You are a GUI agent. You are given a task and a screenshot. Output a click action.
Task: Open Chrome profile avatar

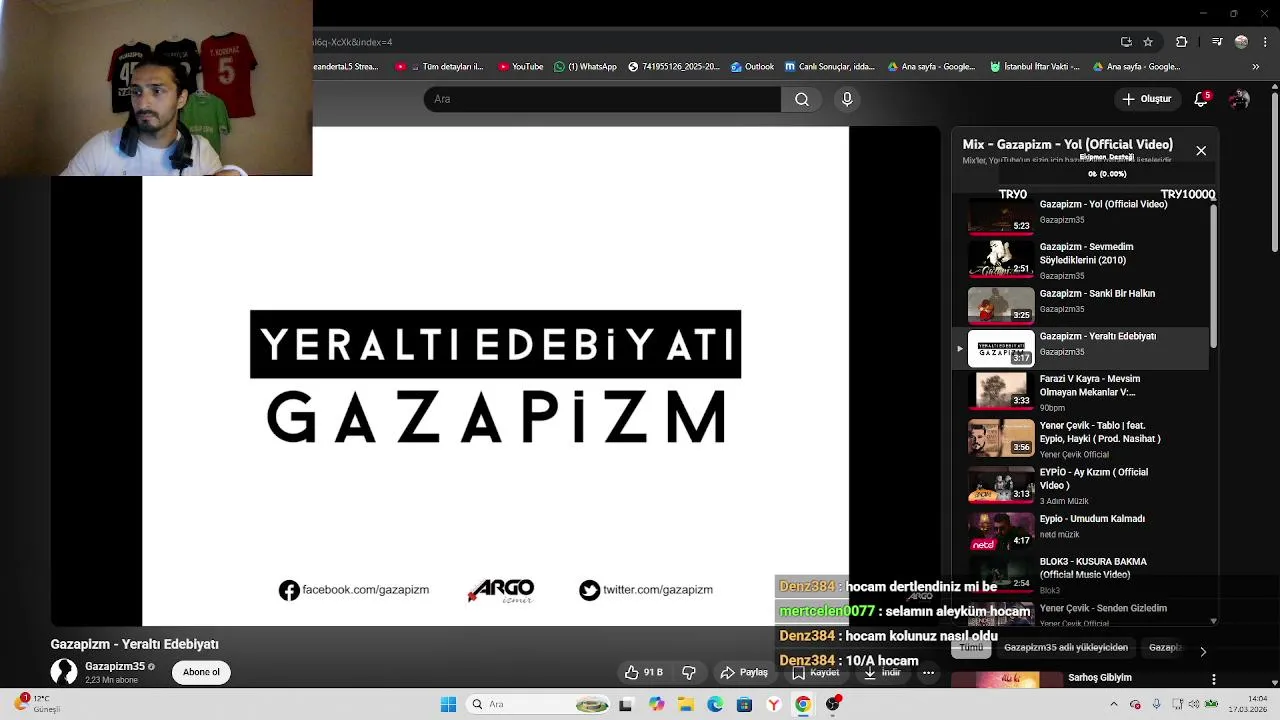(x=1241, y=42)
